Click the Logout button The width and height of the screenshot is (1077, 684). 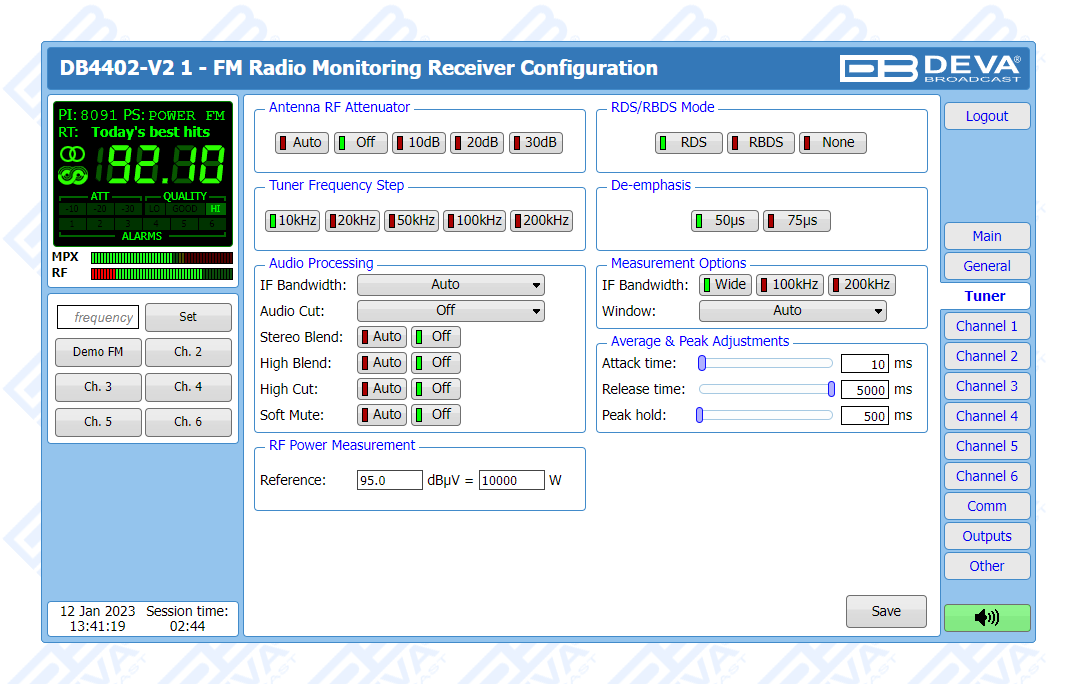coord(986,116)
